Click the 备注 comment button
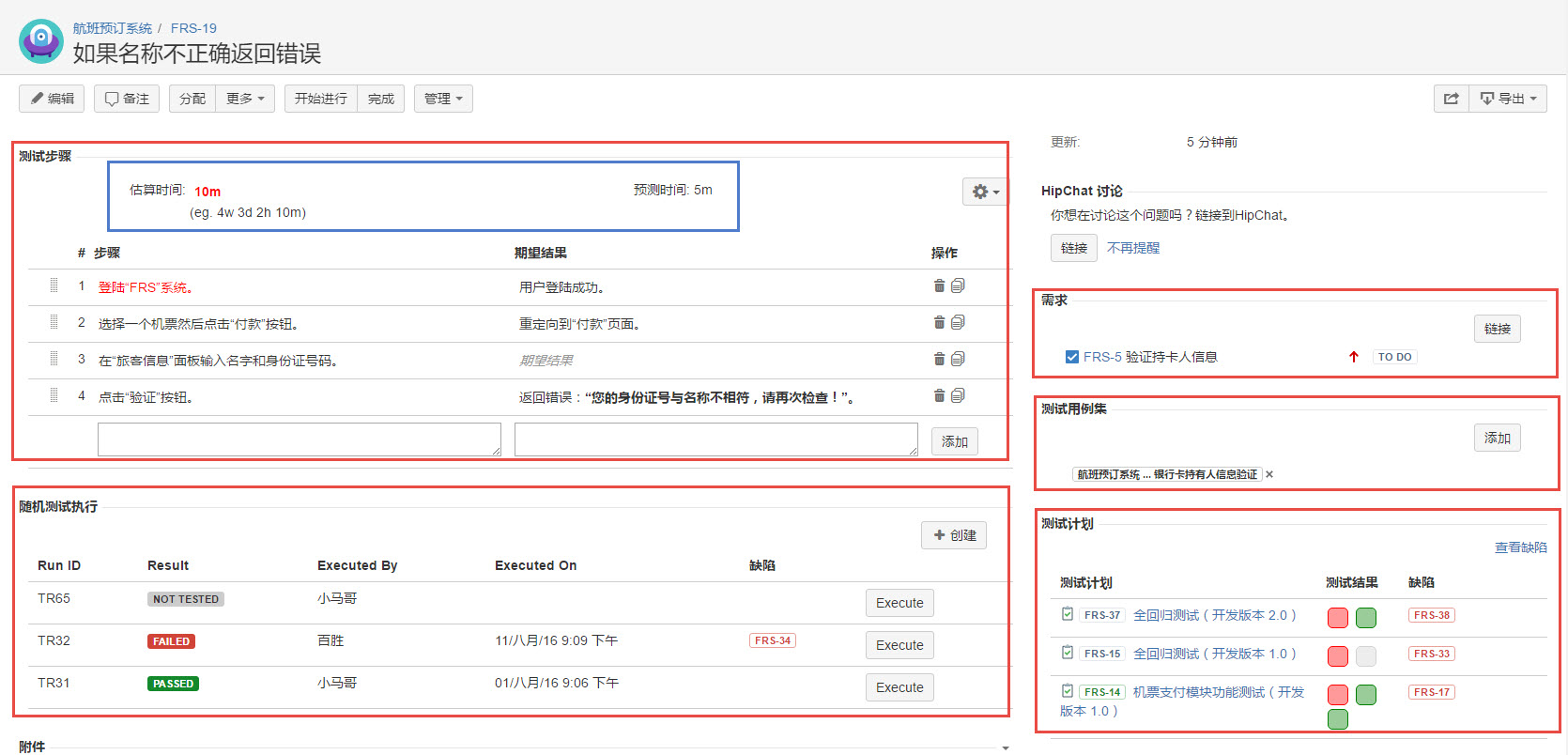 tap(127, 99)
